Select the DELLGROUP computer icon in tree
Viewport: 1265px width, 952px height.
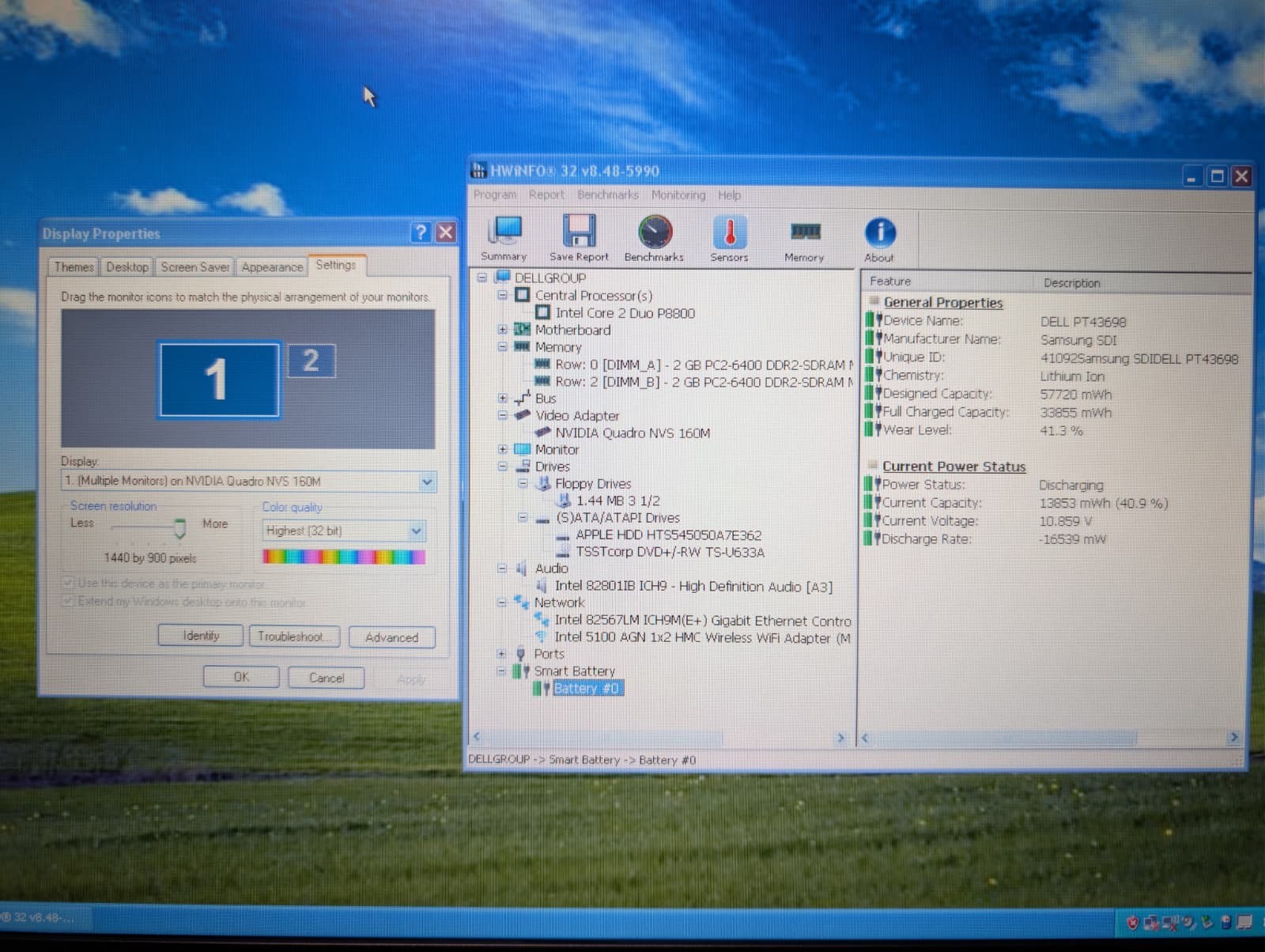(x=502, y=278)
